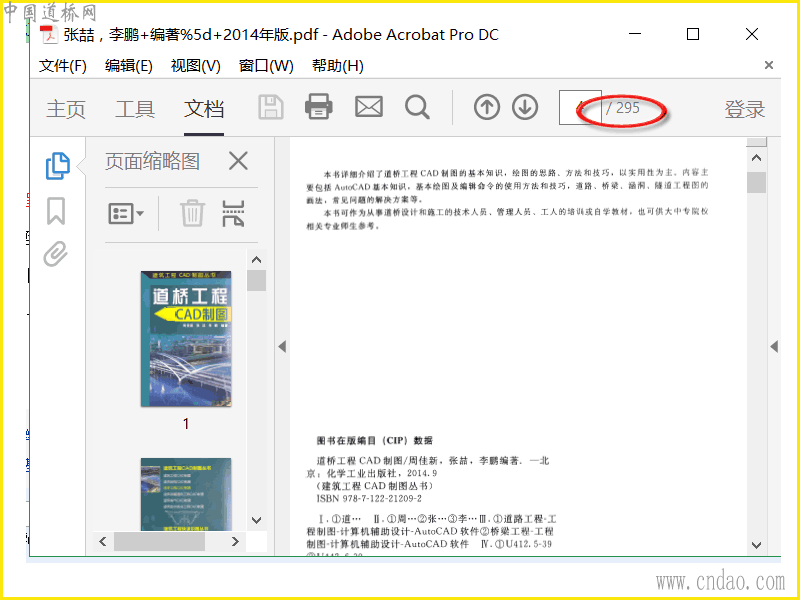Click thumbnail panel scroll down arrow
The image size is (800, 600).
pyautogui.click(x=257, y=520)
